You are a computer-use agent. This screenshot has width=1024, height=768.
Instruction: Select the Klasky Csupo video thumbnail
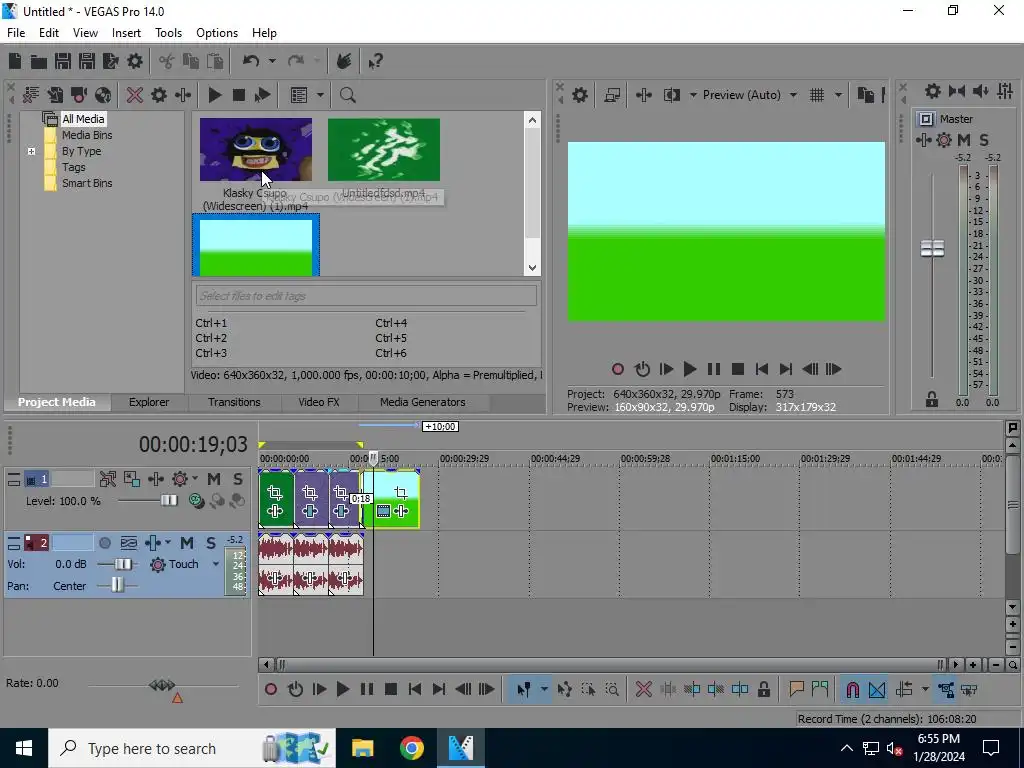point(256,150)
